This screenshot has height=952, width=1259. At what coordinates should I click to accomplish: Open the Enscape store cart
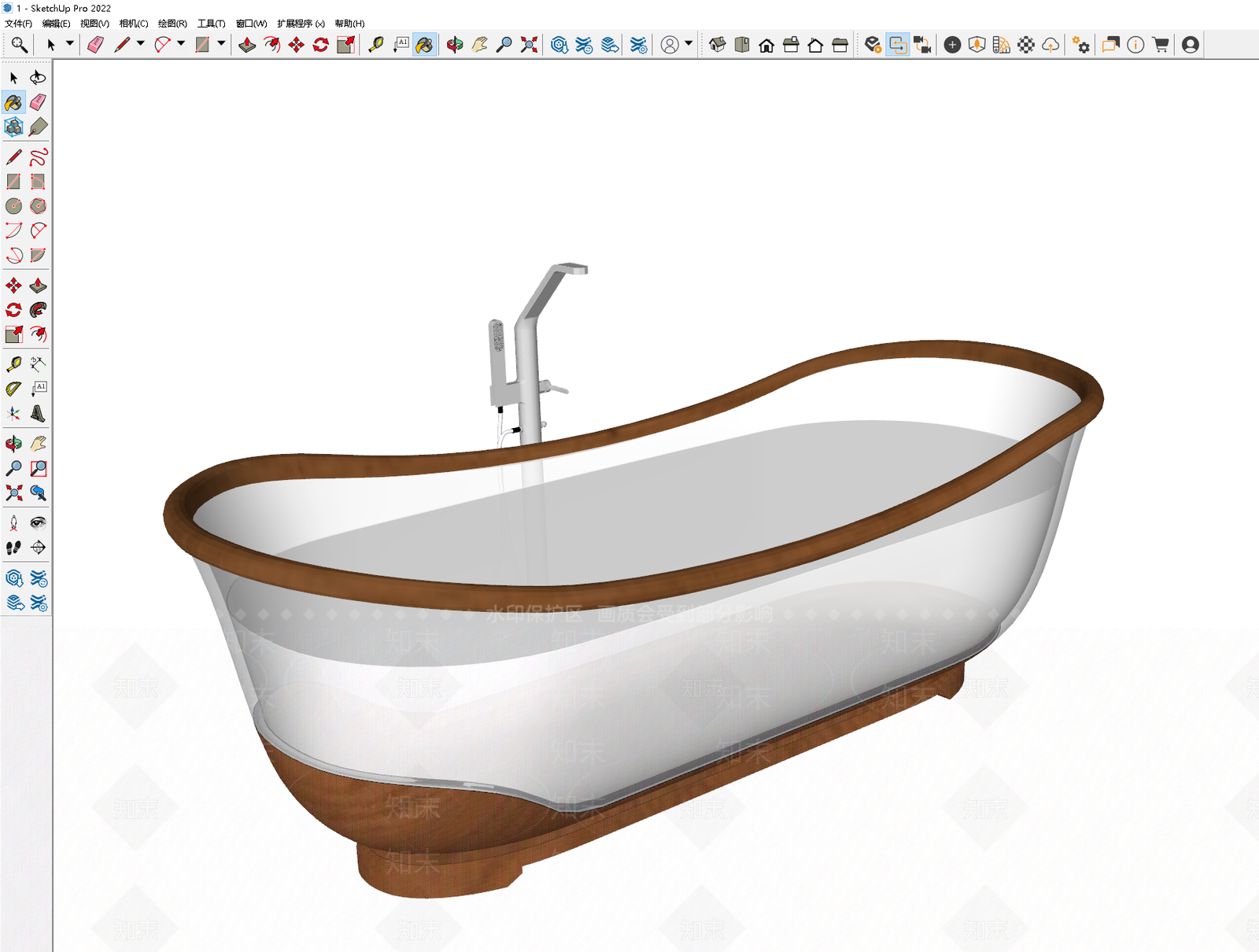[1160, 45]
